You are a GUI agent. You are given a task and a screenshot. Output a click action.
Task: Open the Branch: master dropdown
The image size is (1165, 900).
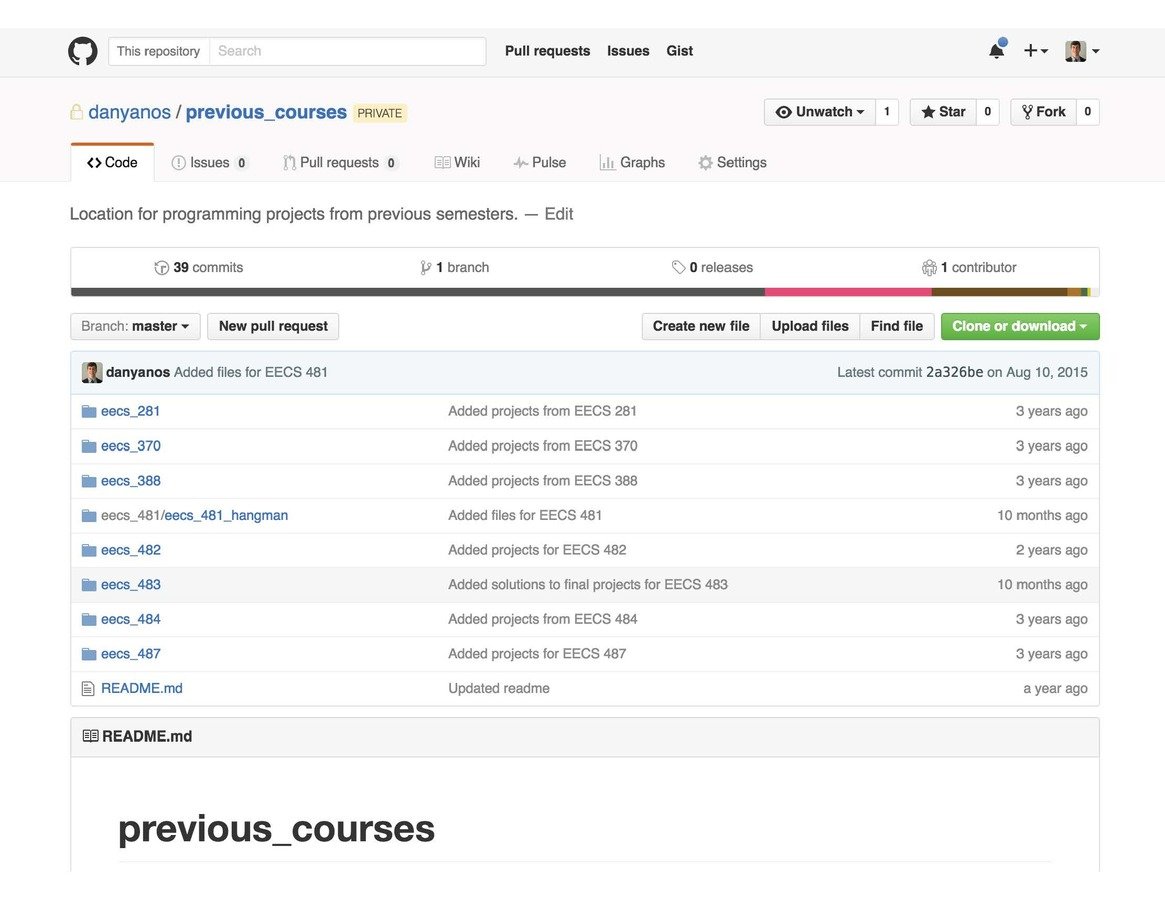coord(135,326)
